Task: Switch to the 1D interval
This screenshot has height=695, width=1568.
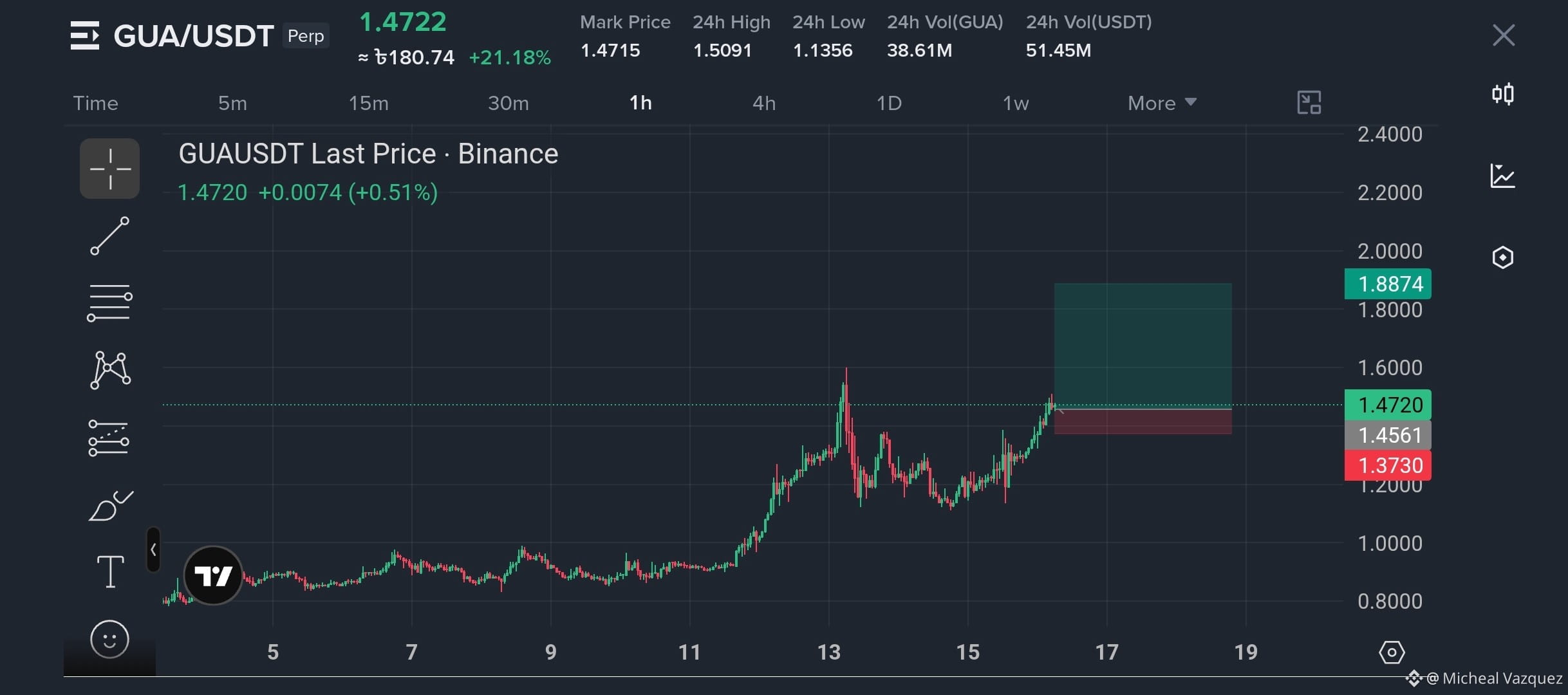Action: (889, 103)
